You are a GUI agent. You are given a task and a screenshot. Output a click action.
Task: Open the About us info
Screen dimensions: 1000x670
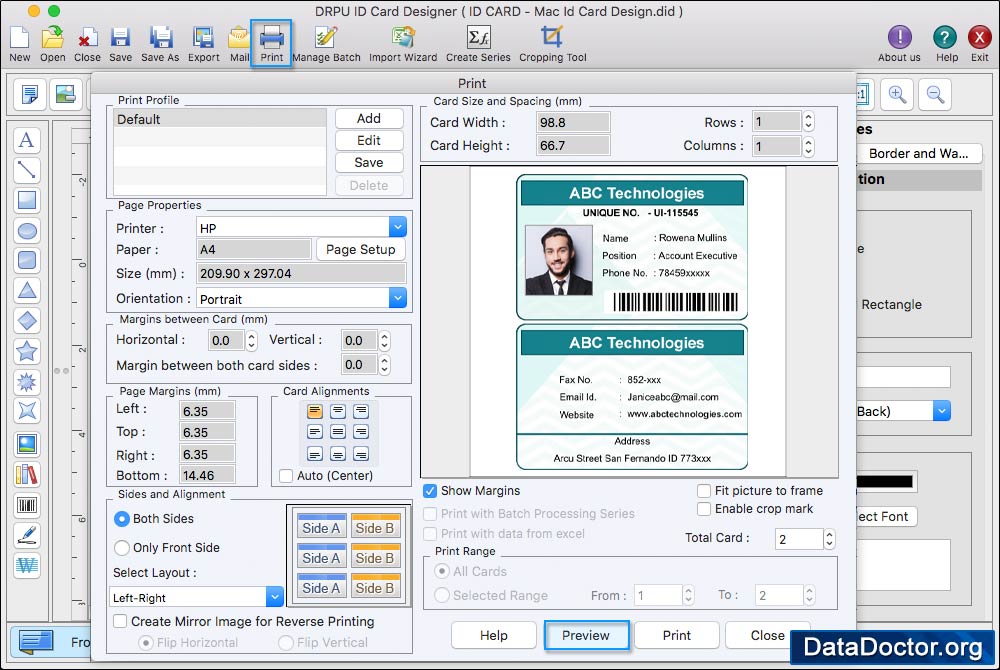point(899,43)
